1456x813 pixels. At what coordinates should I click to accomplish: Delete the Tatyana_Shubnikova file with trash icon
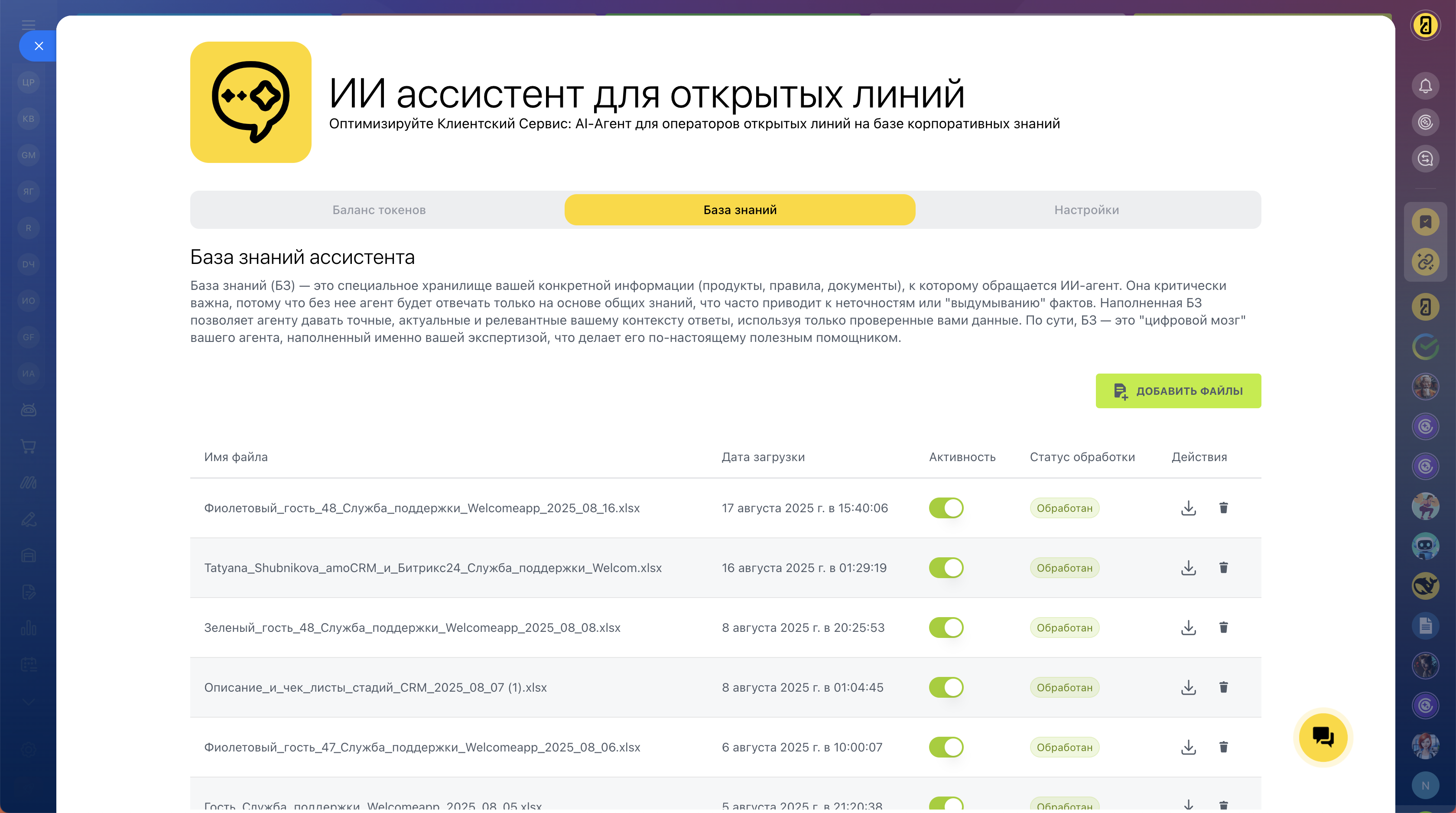pos(1223,568)
